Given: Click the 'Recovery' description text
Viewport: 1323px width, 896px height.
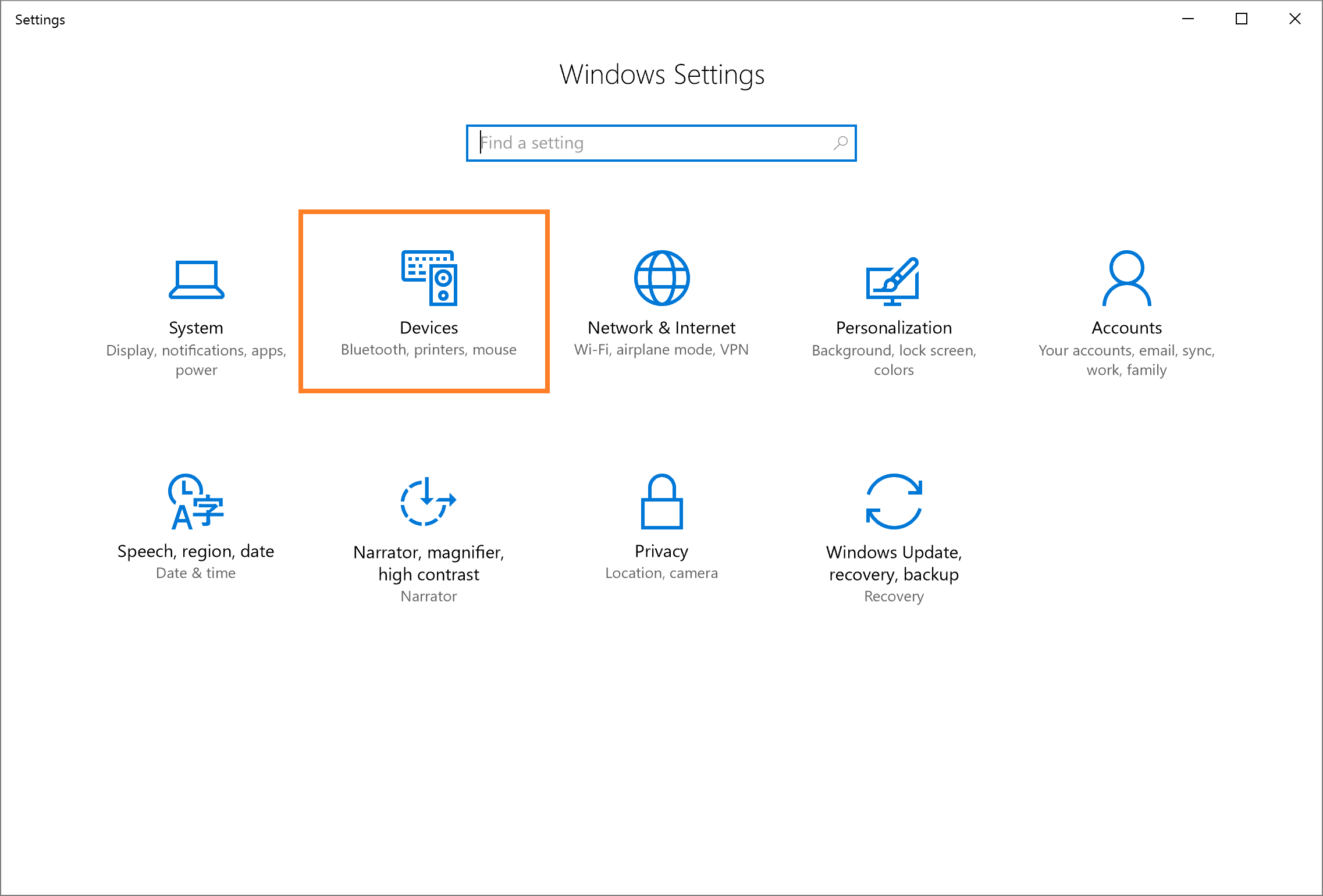Looking at the screenshot, I should [894, 596].
